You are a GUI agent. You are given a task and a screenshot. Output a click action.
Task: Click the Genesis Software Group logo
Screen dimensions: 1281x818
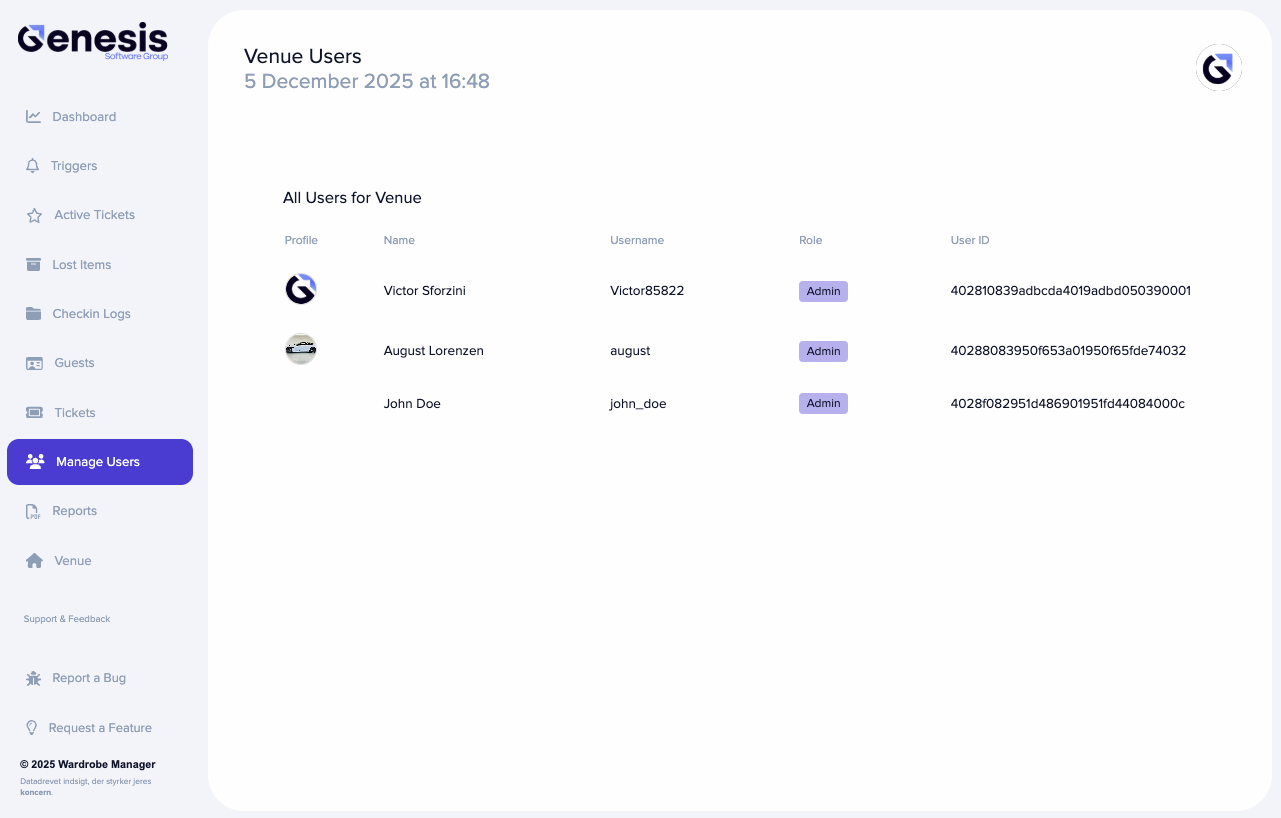coord(92,40)
